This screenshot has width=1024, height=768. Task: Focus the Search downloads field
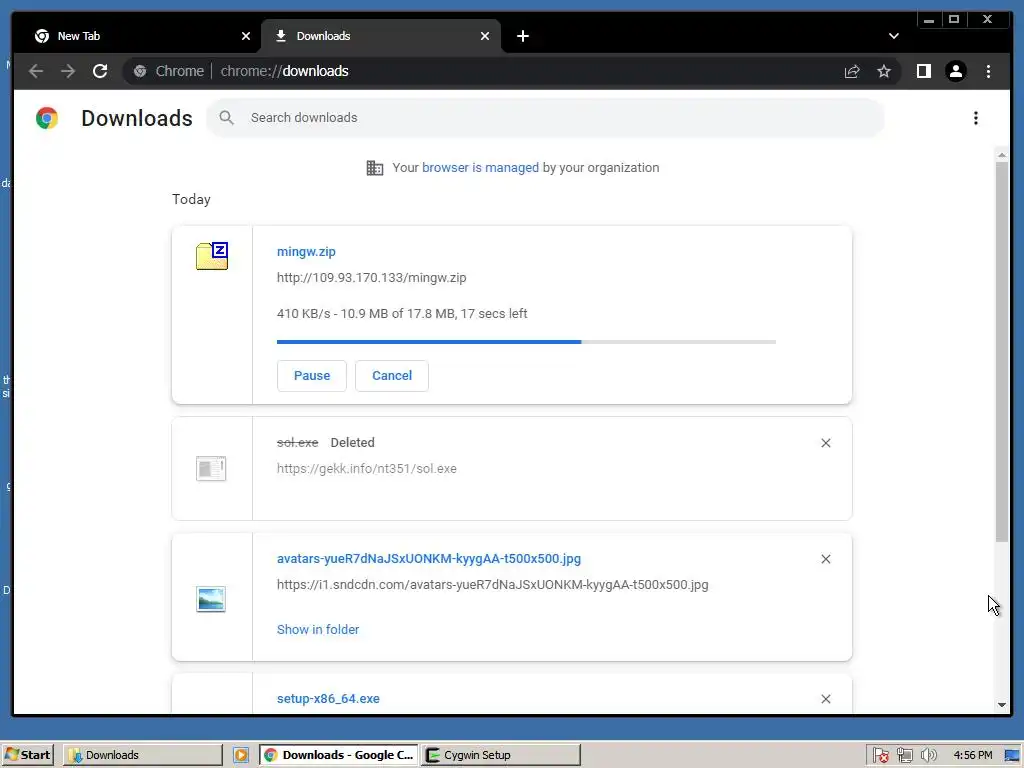[x=546, y=118]
